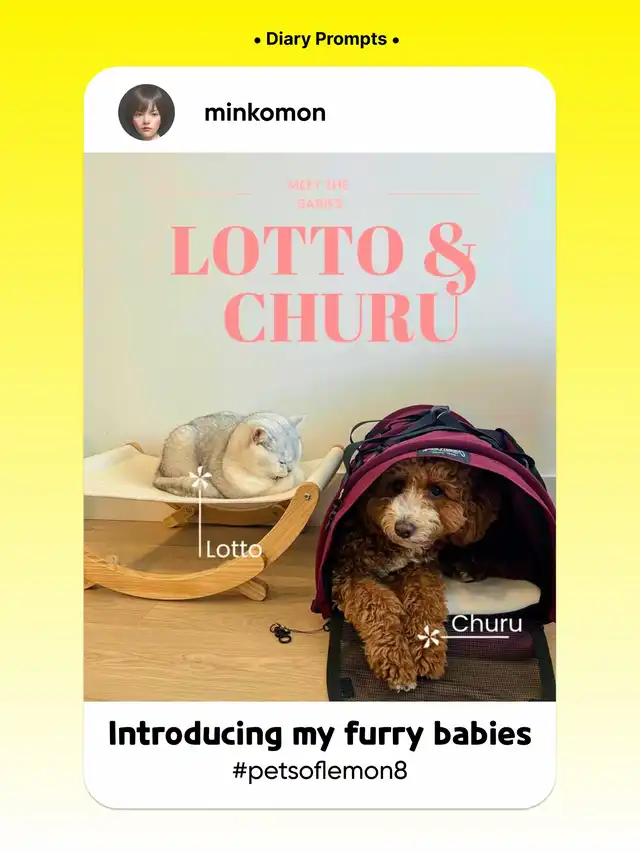Select the white Lotto label text
The height and width of the screenshot is (853, 640).
[x=234, y=549]
